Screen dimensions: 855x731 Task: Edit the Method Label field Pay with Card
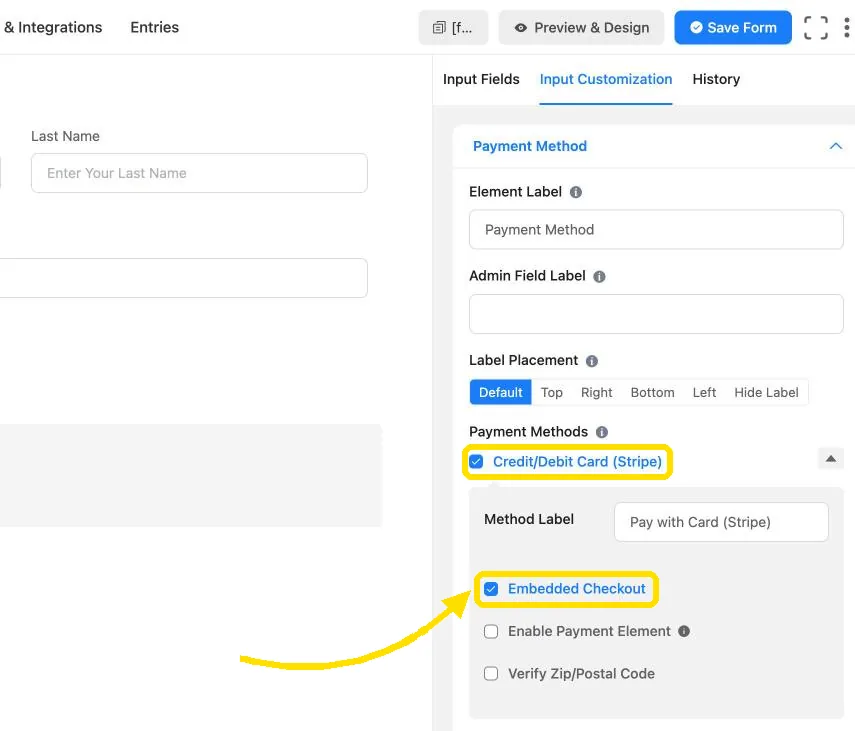[721, 522]
